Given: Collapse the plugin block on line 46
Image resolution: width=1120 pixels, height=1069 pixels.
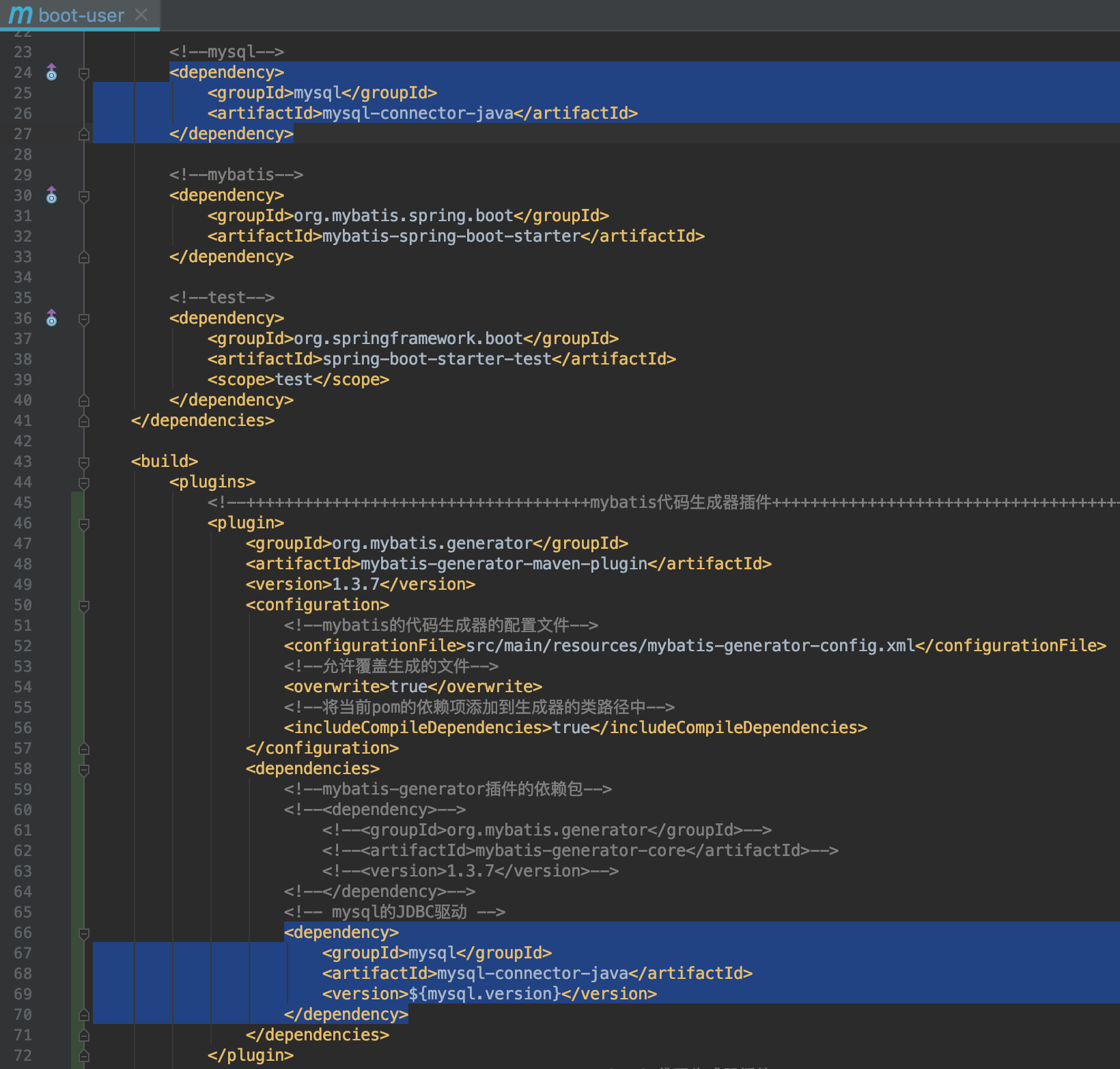Looking at the screenshot, I should (84, 524).
